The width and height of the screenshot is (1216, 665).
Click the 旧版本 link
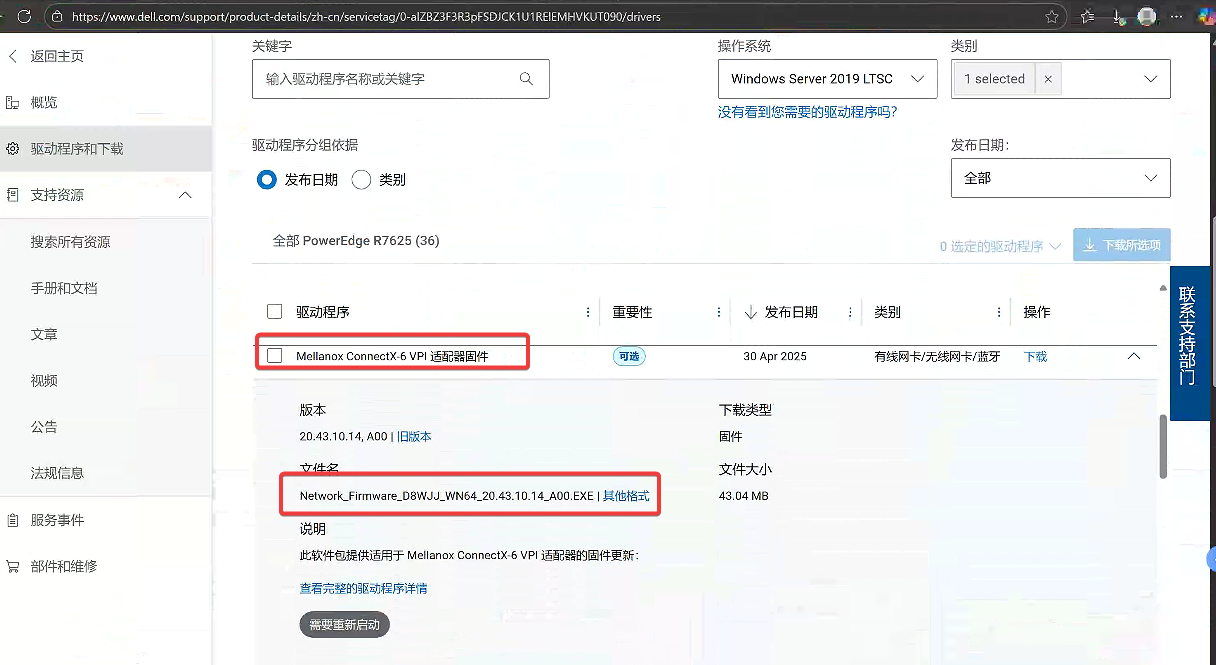point(414,437)
